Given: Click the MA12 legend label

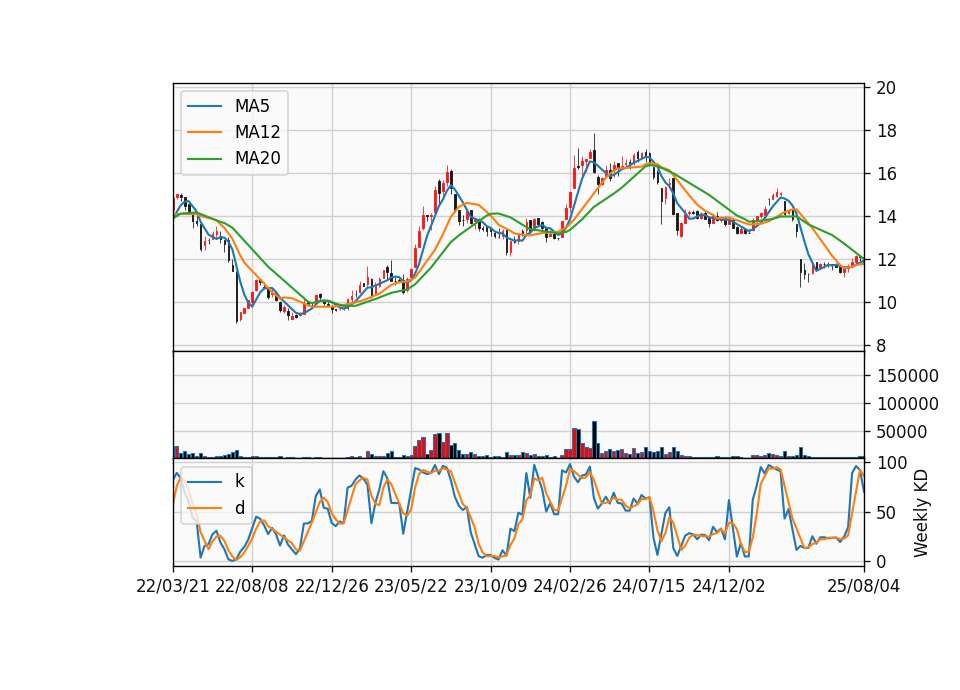Looking at the screenshot, I should tap(257, 132).
